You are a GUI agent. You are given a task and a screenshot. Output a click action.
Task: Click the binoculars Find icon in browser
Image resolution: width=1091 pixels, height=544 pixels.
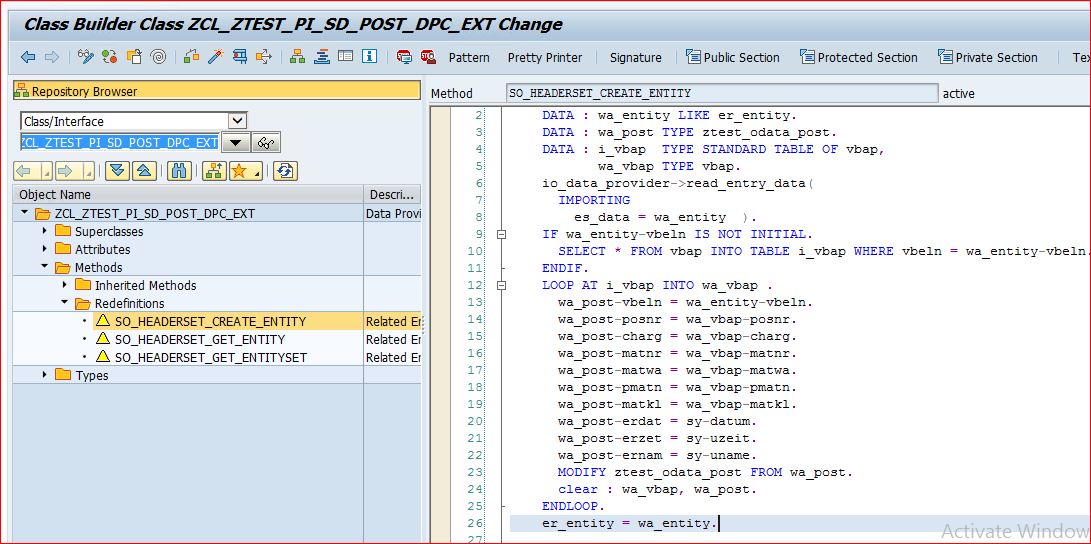pyautogui.click(x=179, y=171)
